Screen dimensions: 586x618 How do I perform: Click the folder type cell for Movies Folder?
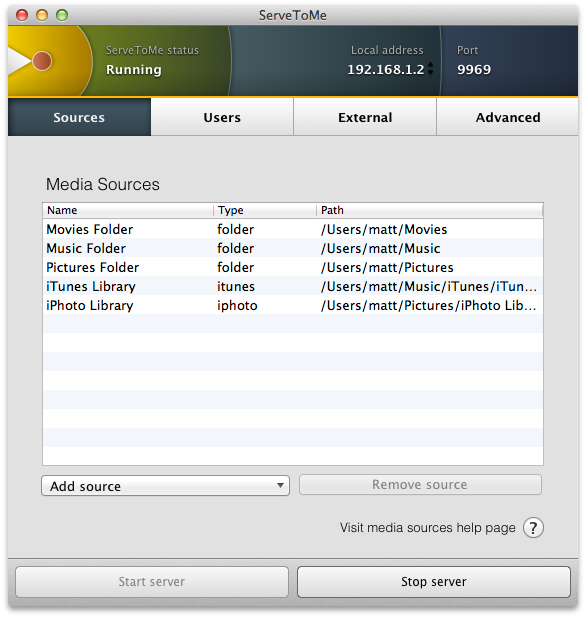coord(236,229)
